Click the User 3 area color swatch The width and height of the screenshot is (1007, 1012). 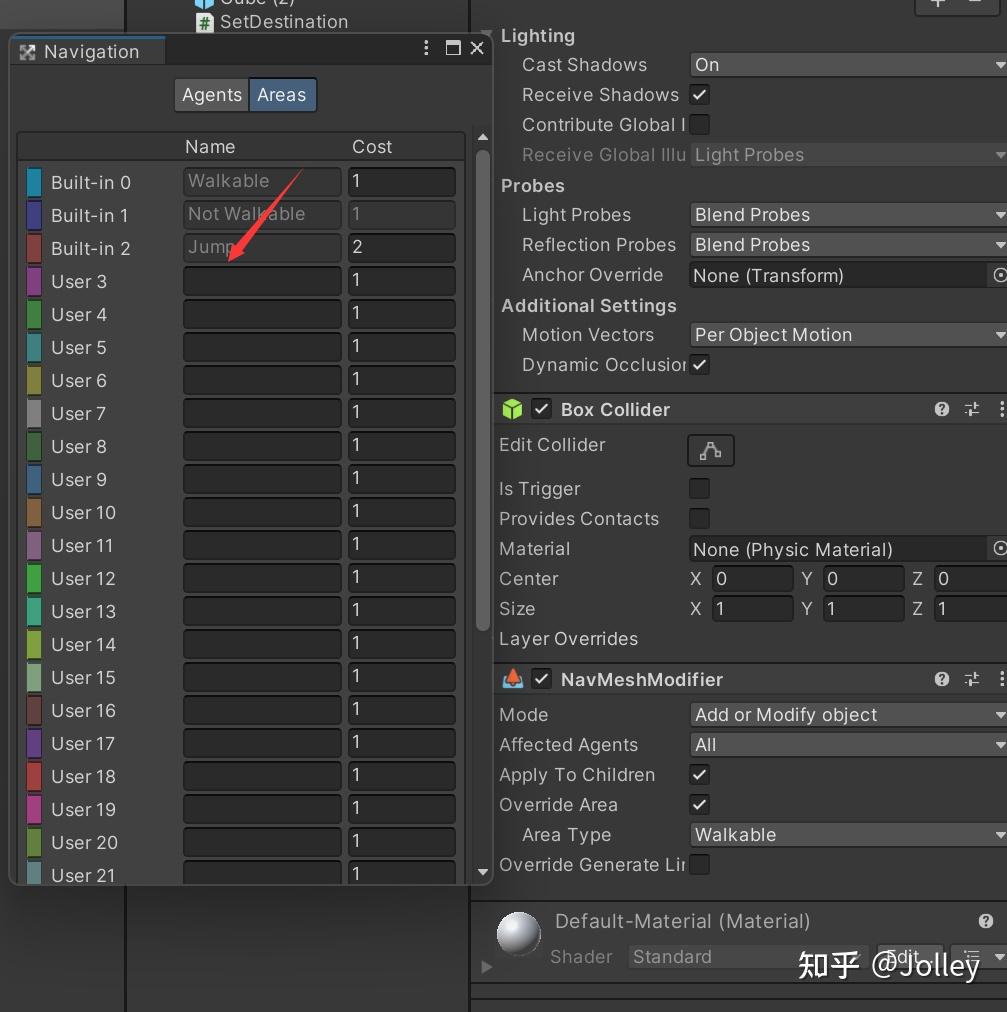[33, 281]
